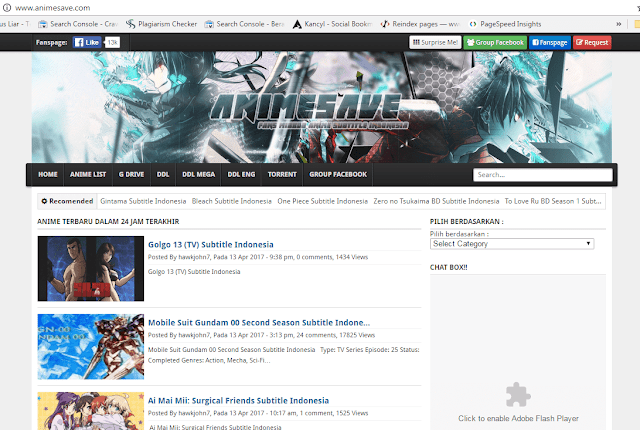Open the Search Console - Bera bookmark
The height and width of the screenshot is (430, 640).
[244, 24]
